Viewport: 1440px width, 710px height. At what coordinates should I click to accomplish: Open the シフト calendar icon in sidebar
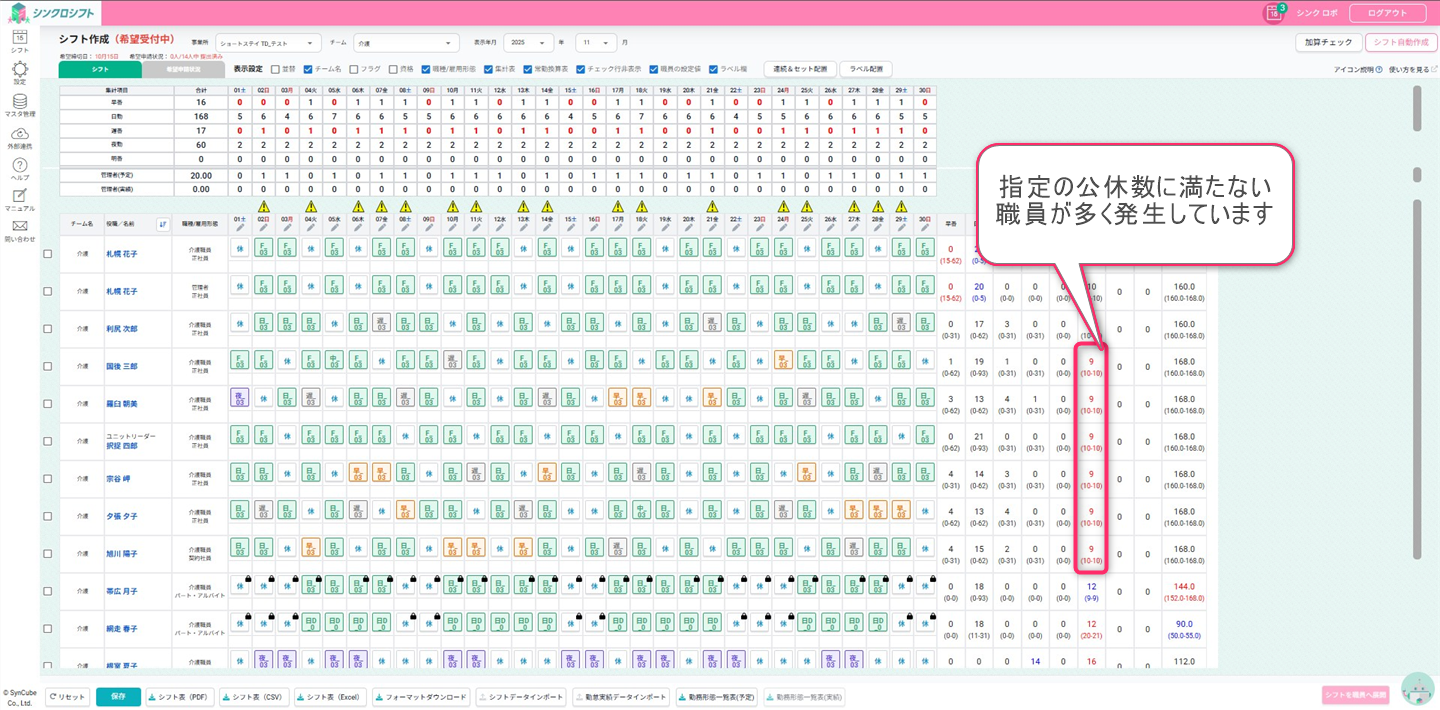click(19, 38)
